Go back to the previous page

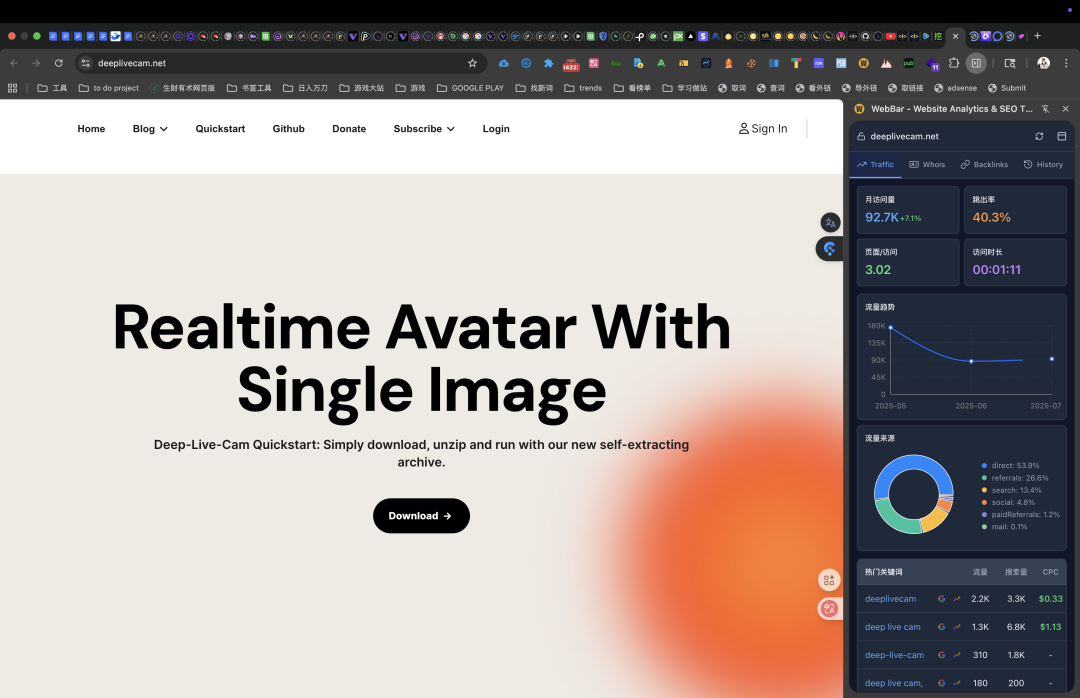pyautogui.click(x=14, y=63)
